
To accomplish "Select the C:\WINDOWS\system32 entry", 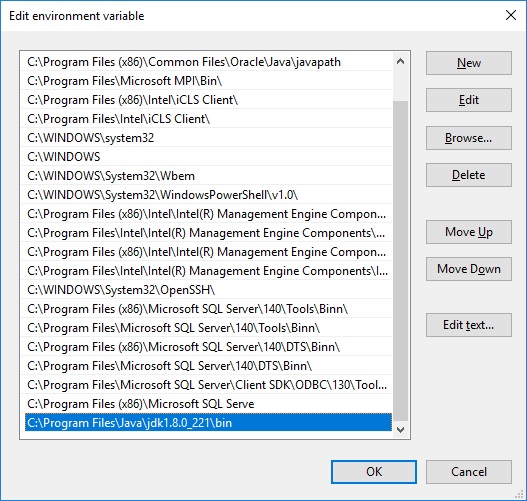I will (x=207, y=138).
